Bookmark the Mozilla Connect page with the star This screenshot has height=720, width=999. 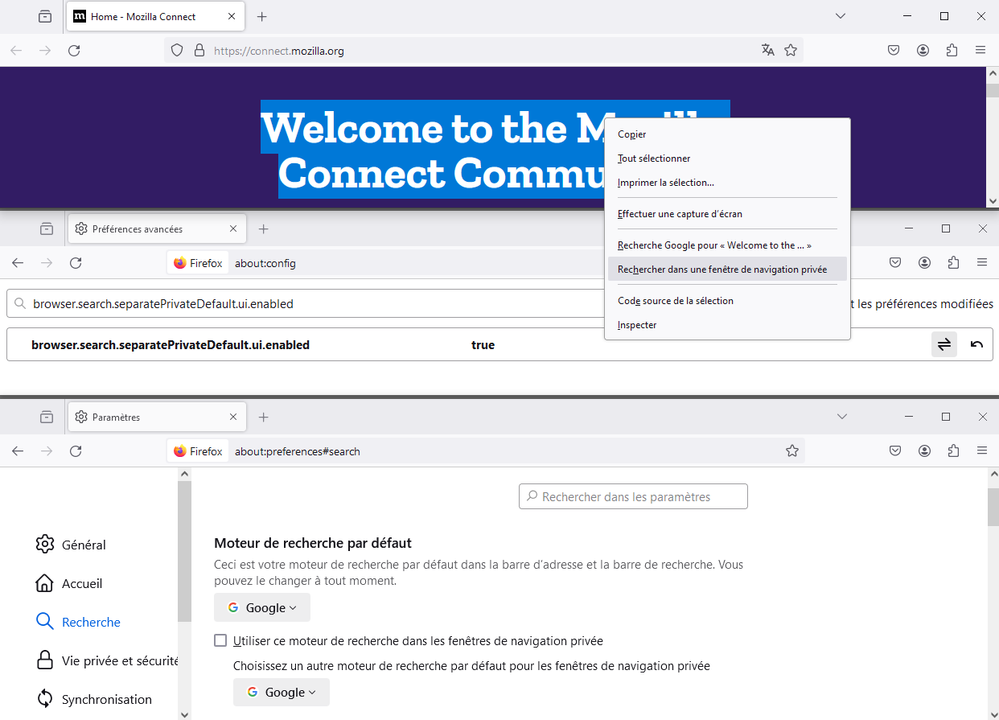point(791,50)
